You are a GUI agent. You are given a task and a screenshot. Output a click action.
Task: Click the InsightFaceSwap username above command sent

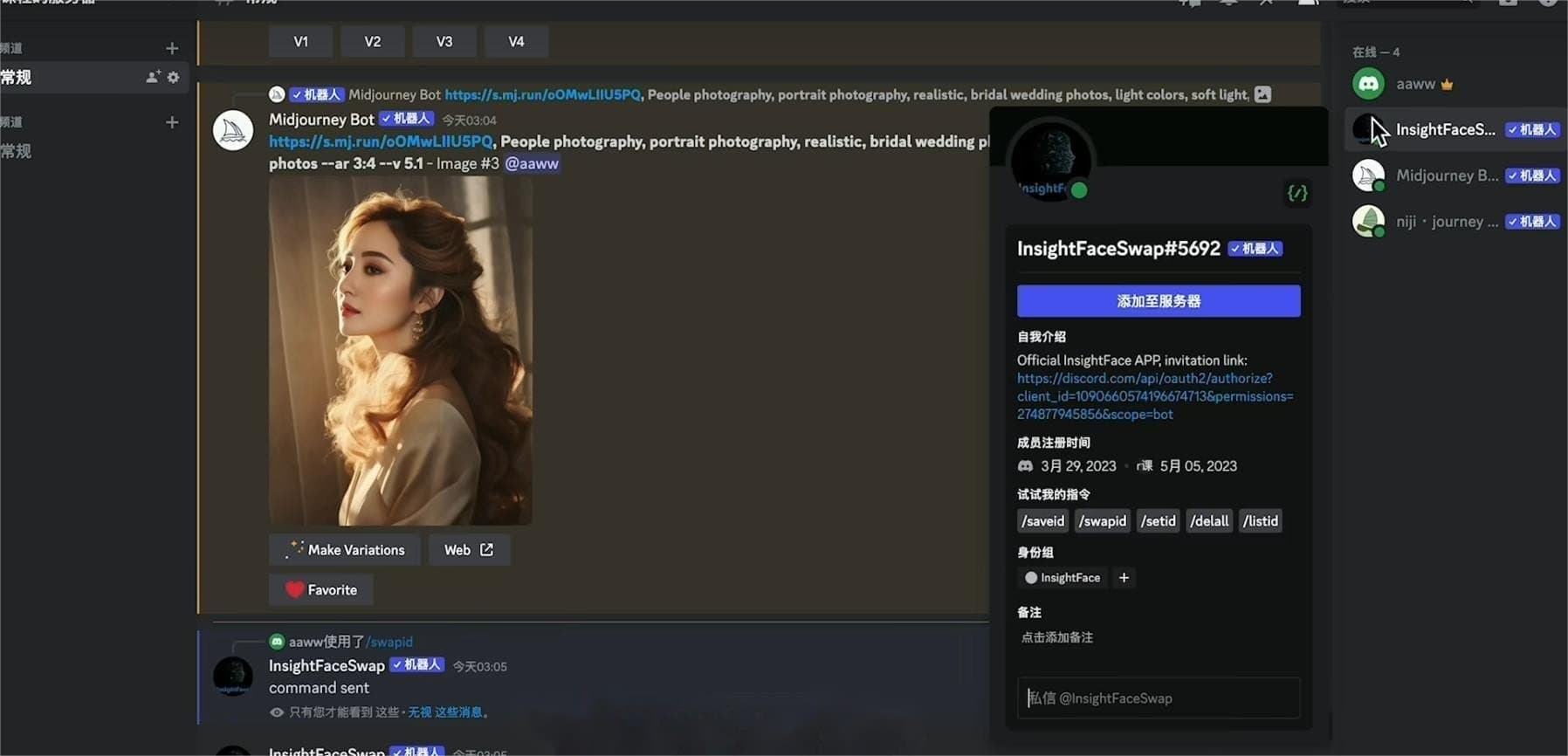(x=327, y=665)
